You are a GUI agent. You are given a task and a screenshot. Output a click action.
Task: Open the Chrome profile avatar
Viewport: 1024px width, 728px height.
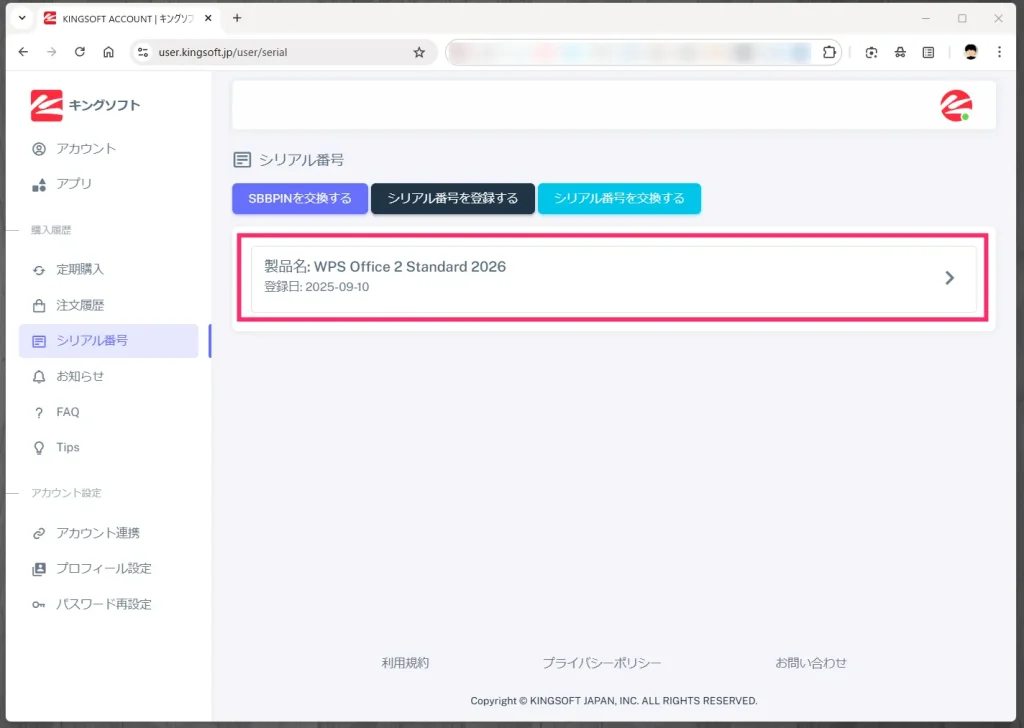[x=971, y=52]
